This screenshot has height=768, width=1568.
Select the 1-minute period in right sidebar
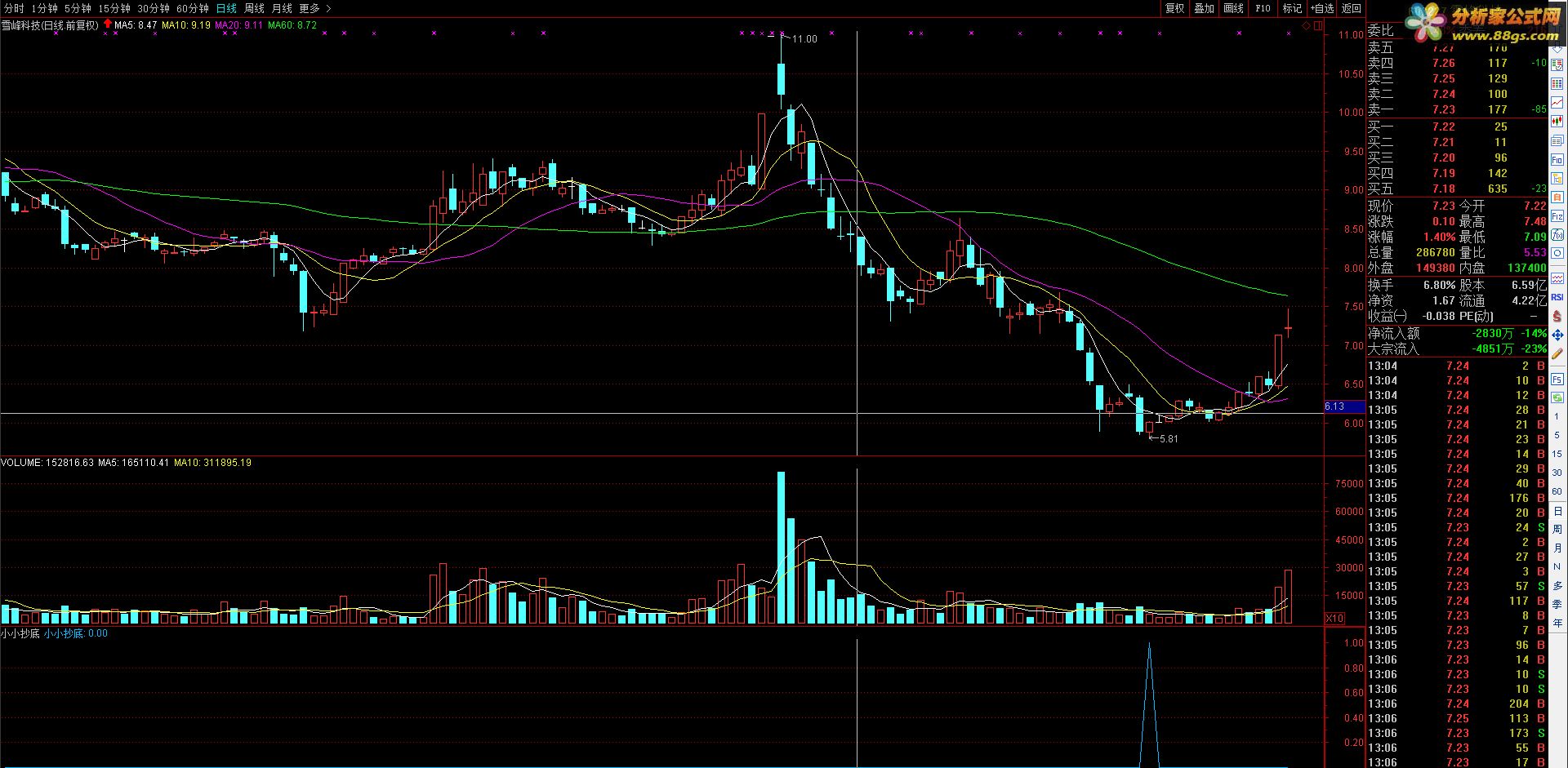[1557, 416]
